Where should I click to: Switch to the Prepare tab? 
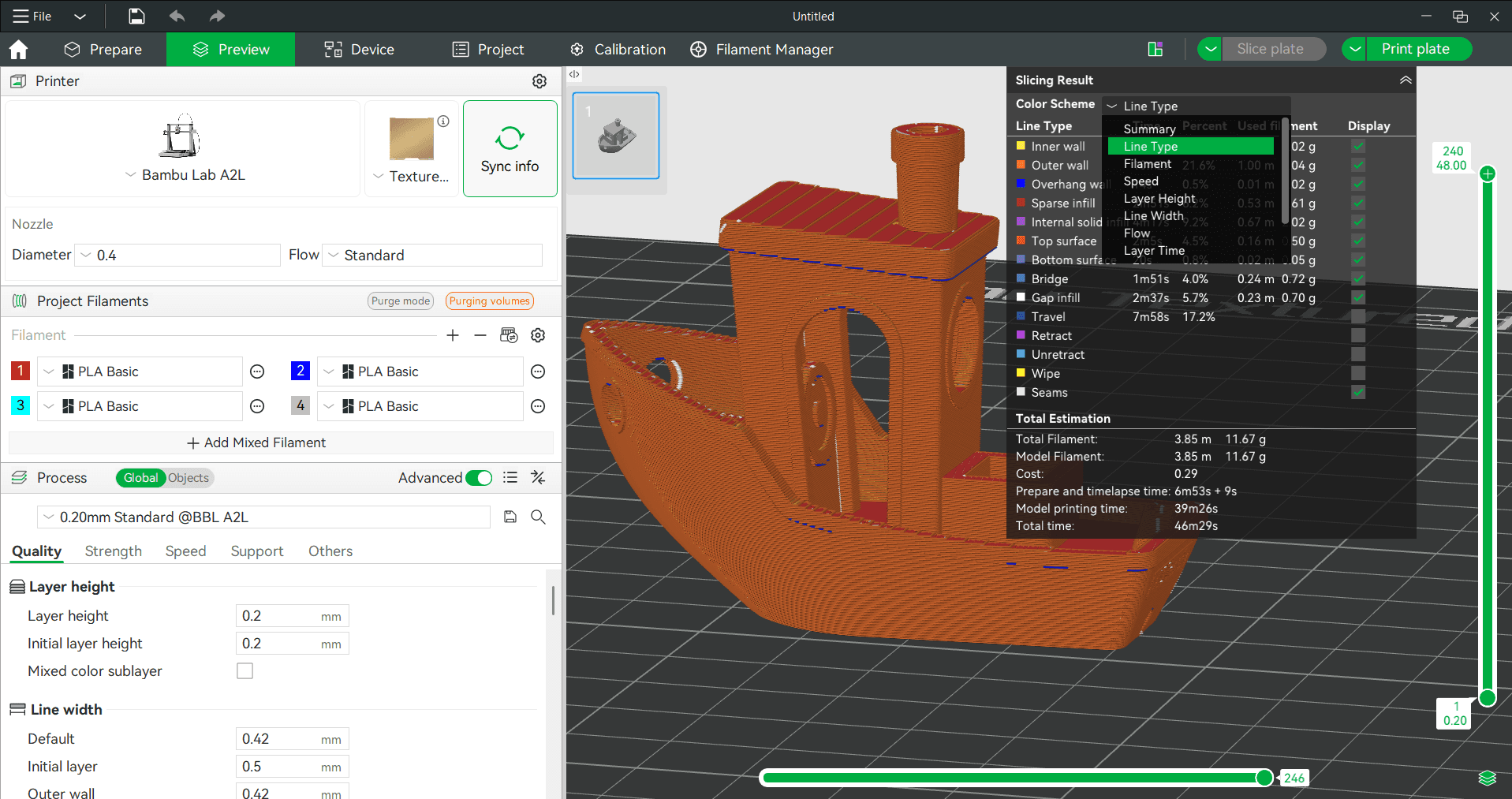coord(103,50)
